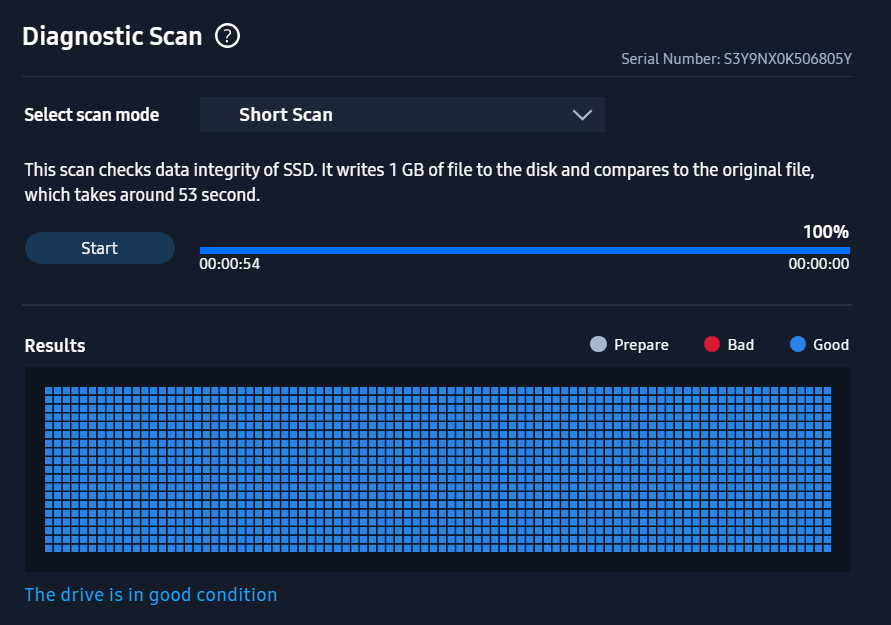
Task: Click the Bad legend label
Action: [x=741, y=345]
